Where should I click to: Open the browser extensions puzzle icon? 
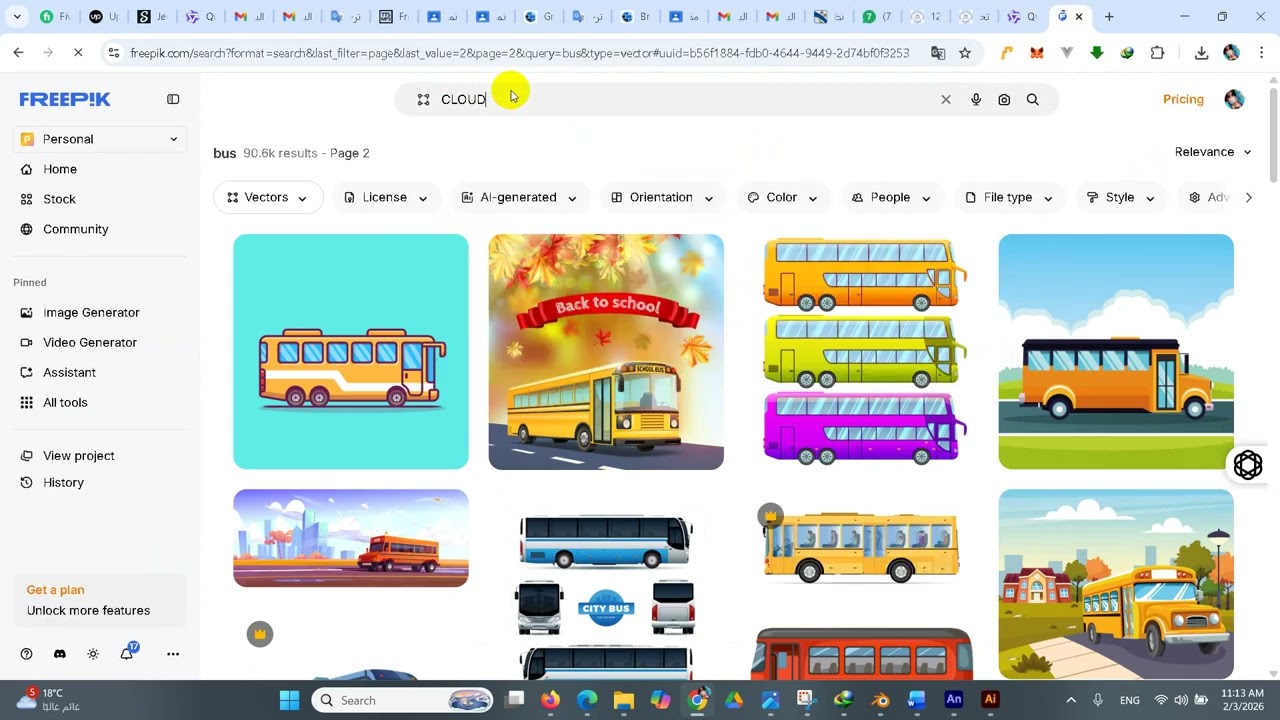point(1158,53)
